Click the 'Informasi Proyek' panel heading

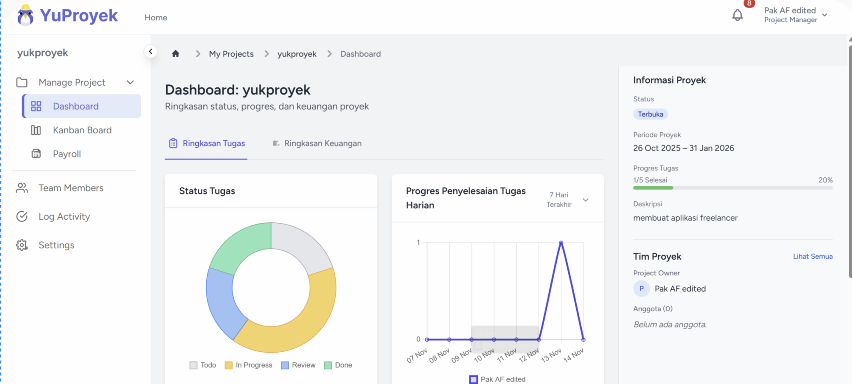pos(669,80)
